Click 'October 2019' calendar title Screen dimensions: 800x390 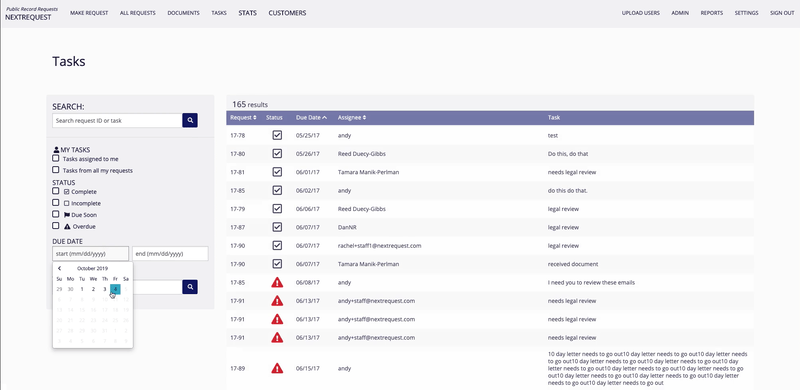pyautogui.click(x=92, y=268)
